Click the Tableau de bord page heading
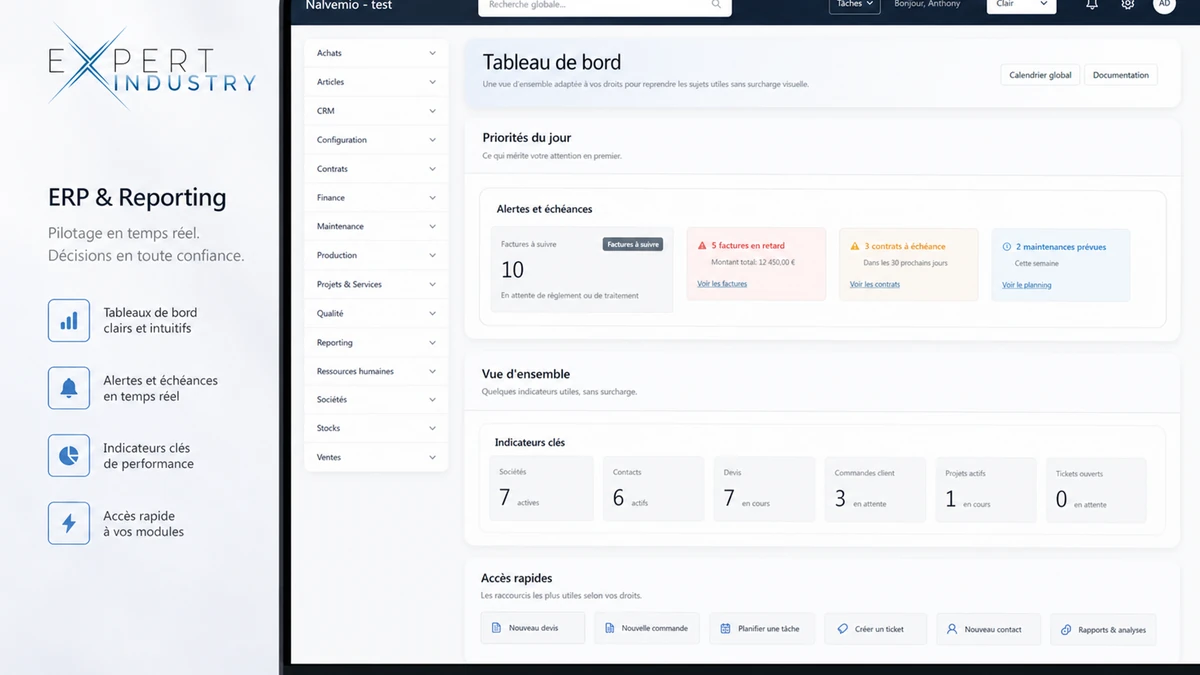The width and height of the screenshot is (1200, 675). tap(552, 63)
